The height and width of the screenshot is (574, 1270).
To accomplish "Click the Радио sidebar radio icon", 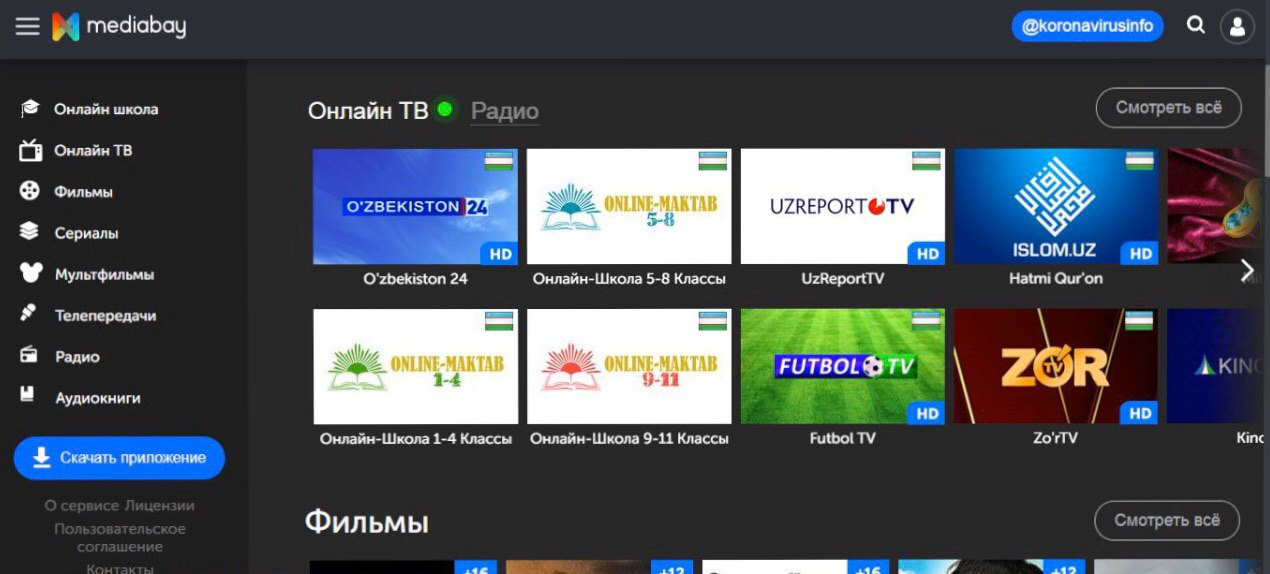I will pos(29,355).
